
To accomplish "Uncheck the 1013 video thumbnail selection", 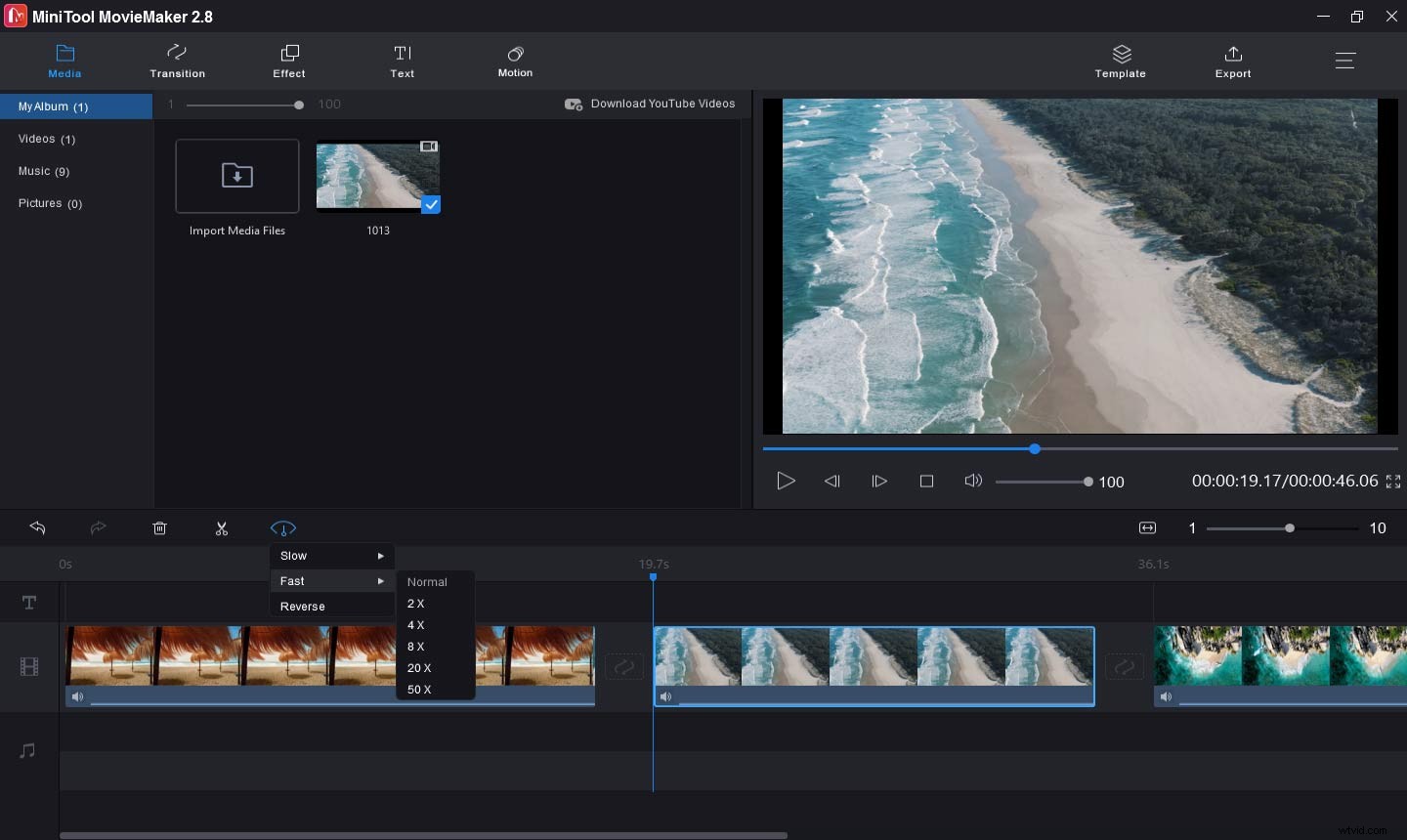I will click(431, 205).
